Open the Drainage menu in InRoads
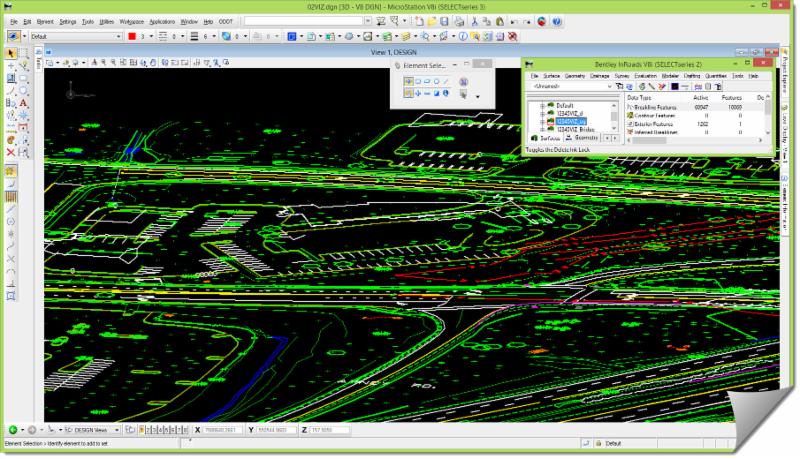 pyautogui.click(x=599, y=76)
